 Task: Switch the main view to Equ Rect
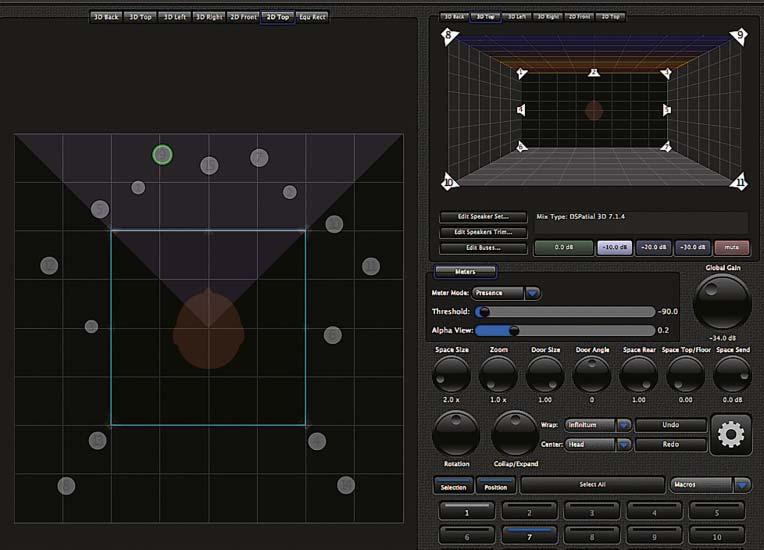[312, 17]
